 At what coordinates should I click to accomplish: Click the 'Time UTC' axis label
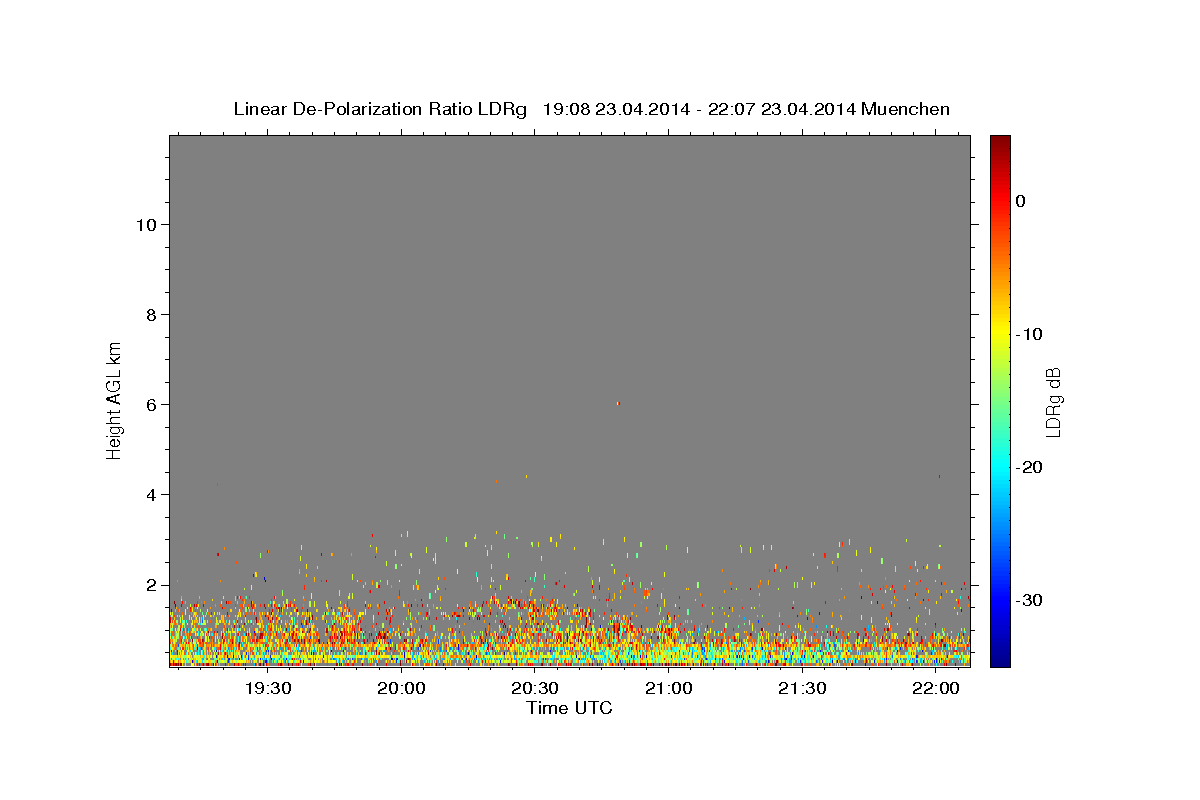point(569,708)
